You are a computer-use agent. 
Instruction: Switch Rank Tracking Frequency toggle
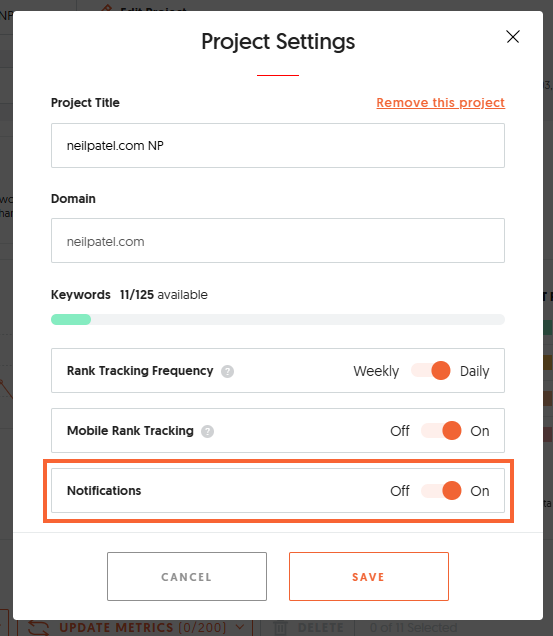(430, 370)
